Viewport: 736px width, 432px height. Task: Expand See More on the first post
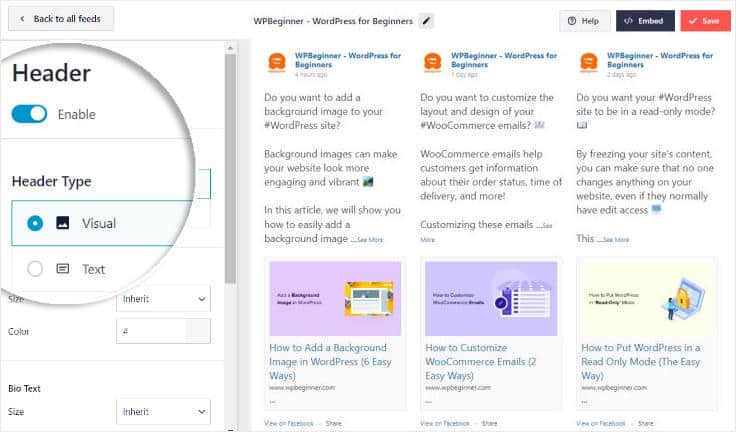369,240
